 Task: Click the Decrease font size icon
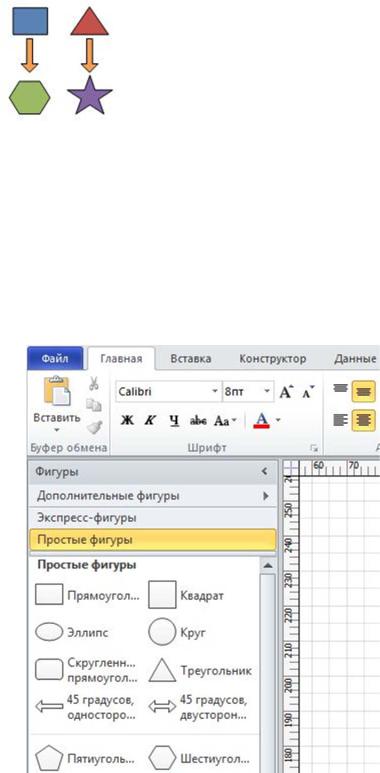[x=308, y=392]
